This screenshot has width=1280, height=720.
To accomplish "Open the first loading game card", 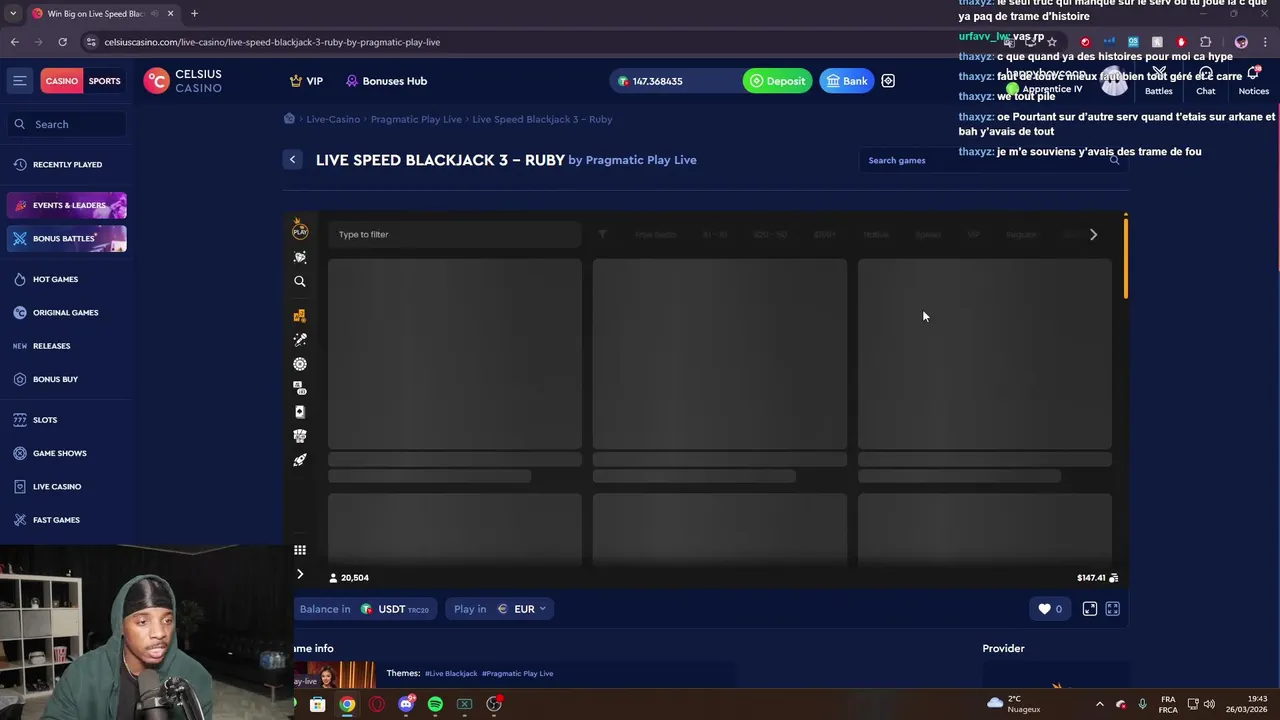I will pyautogui.click(x=454, y=354).
